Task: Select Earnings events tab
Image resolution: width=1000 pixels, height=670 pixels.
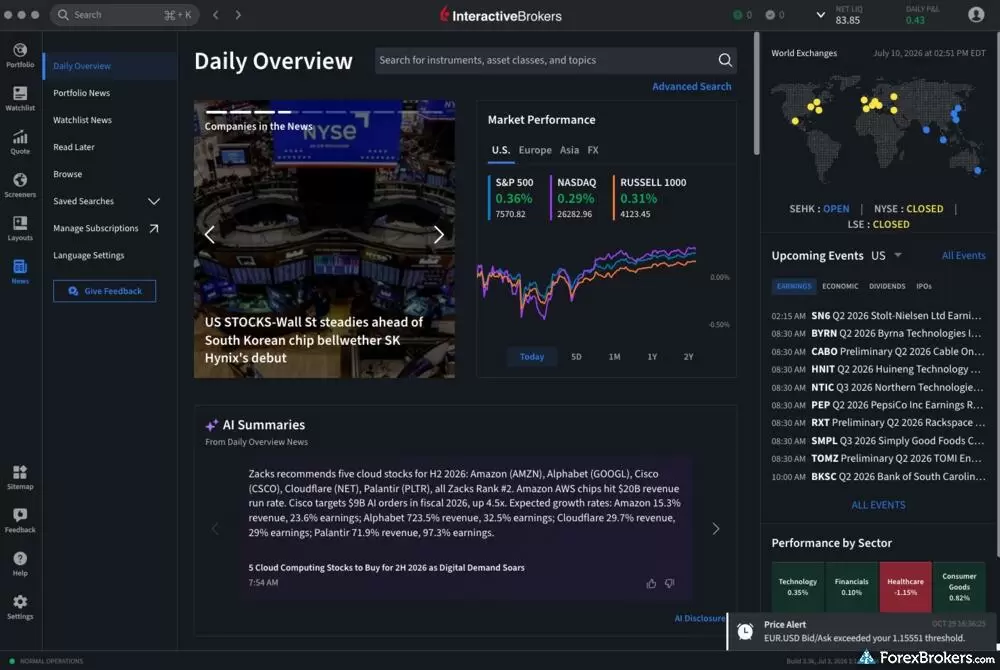Action: coord(794,286)
